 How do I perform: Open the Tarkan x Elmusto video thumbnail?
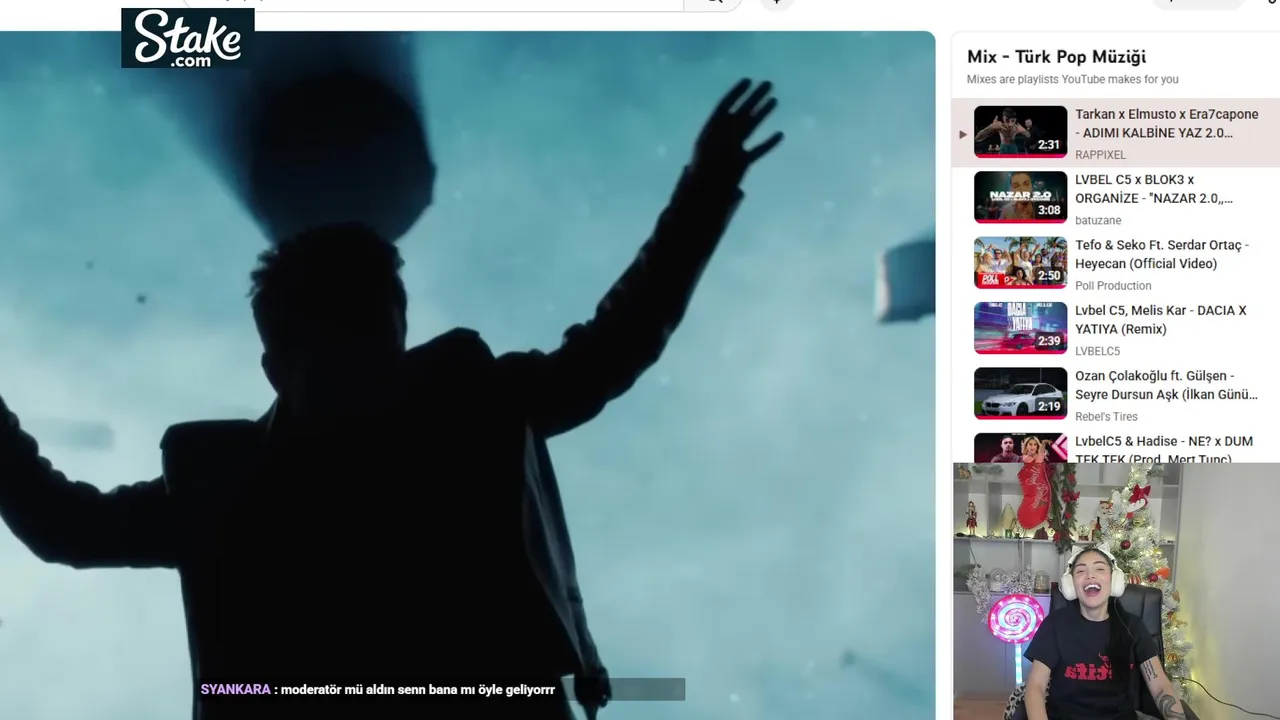coord(1020,132)
